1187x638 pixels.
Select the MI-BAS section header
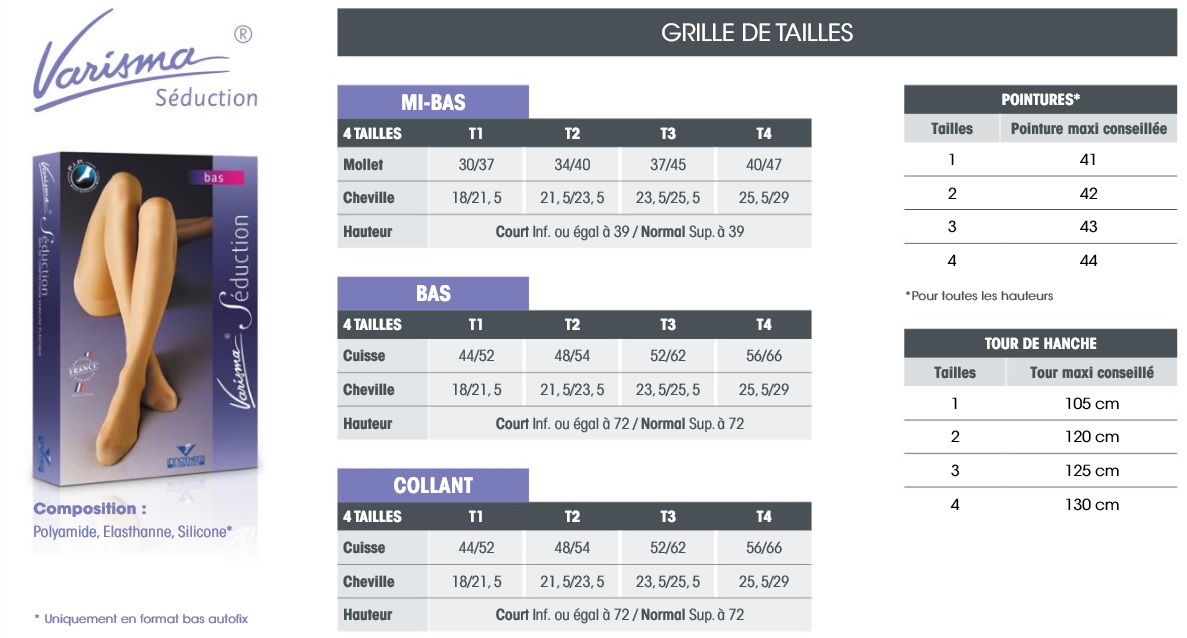click(x=433, y=101)
